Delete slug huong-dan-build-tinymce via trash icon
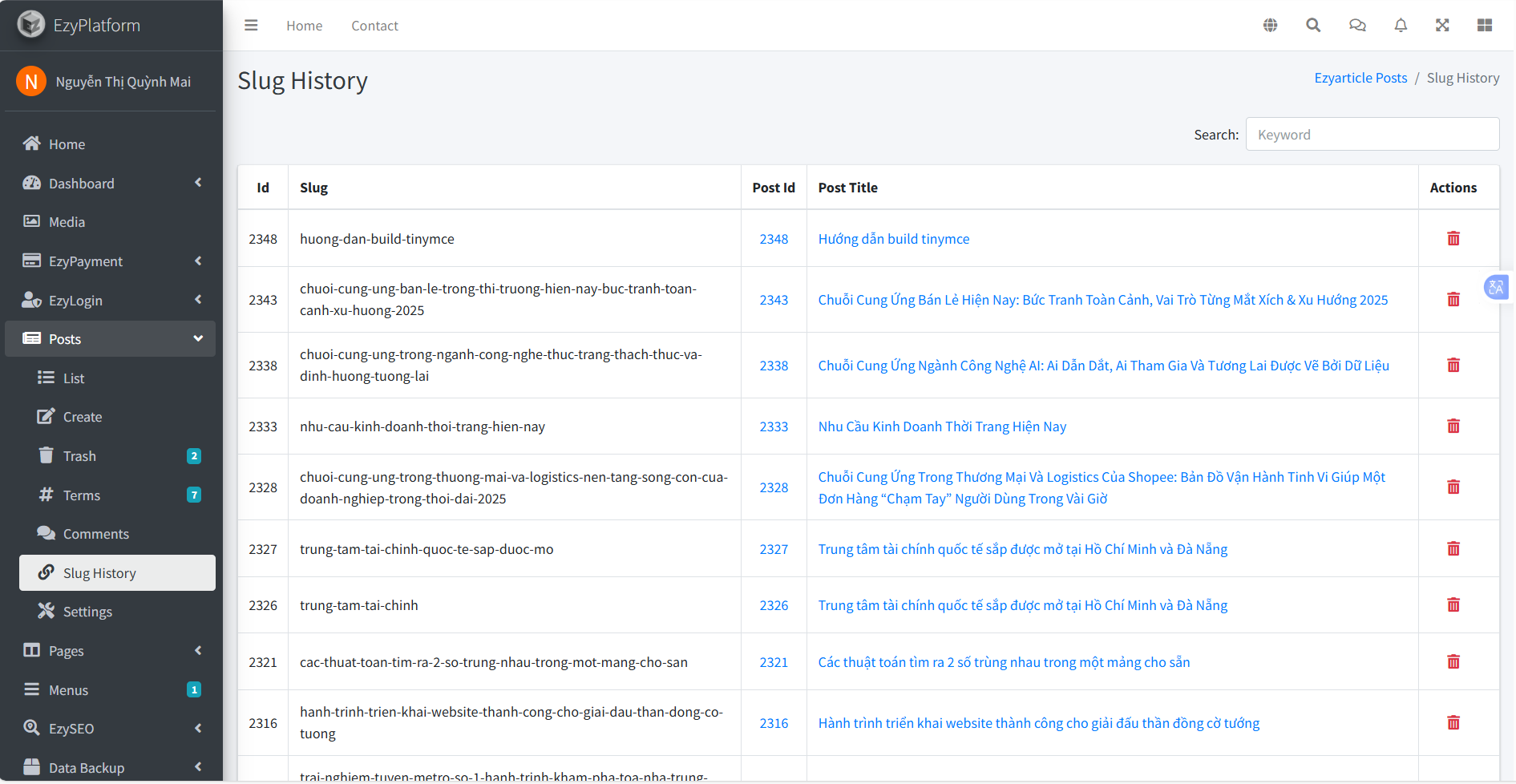The image size is (1516, 784). 1453,238
